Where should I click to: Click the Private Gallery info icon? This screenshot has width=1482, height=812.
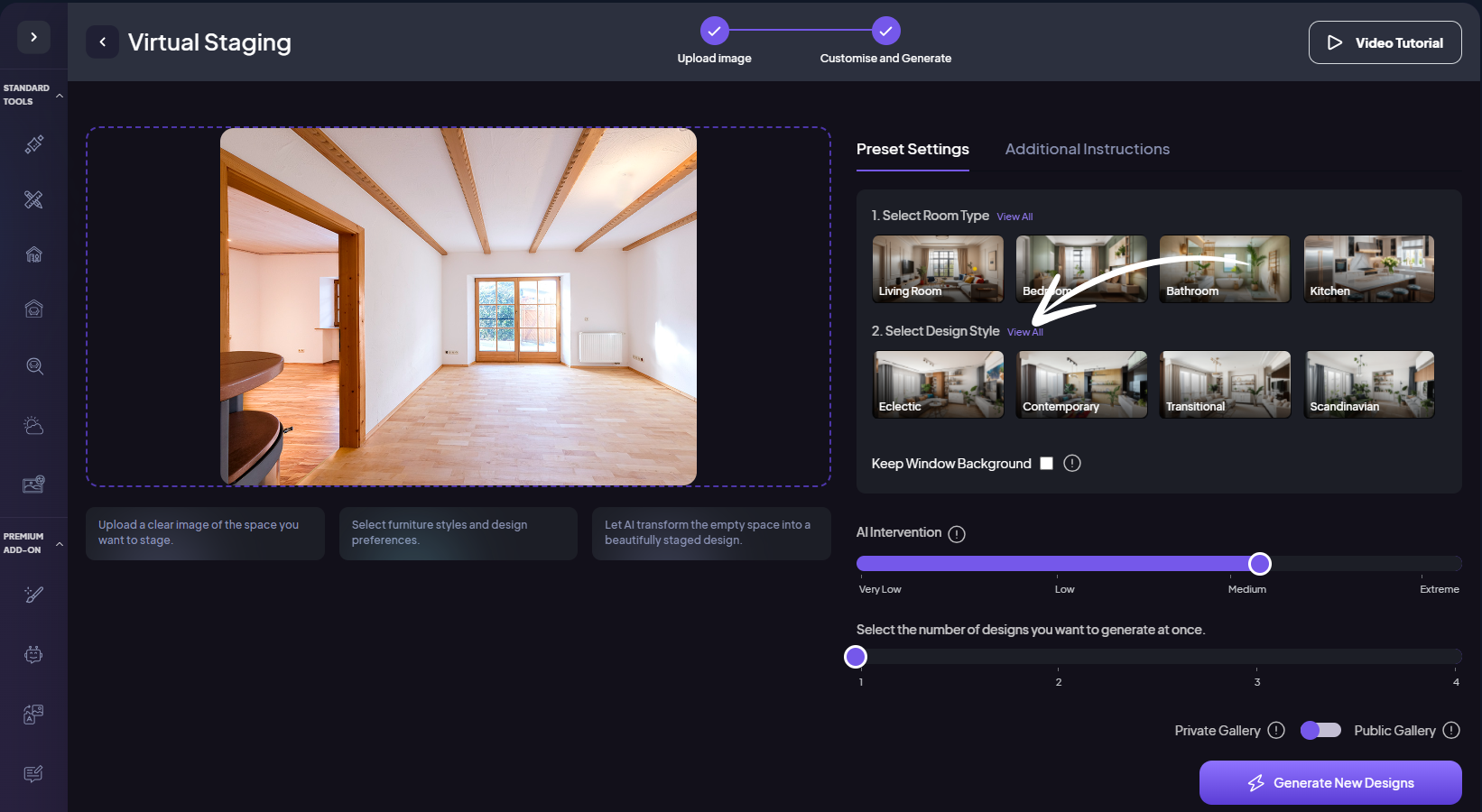[x=1276, y=730]
